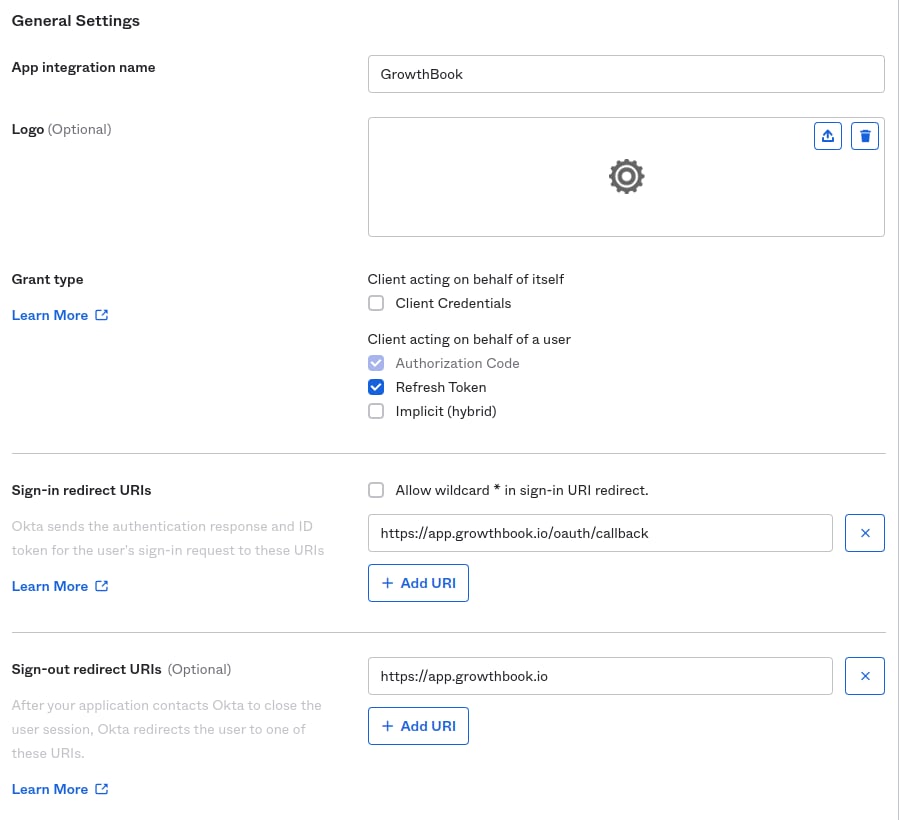This screenshot has width=899, height=820.
Task: Click the trash icon to delete logo
Action: tap(865, 136)
